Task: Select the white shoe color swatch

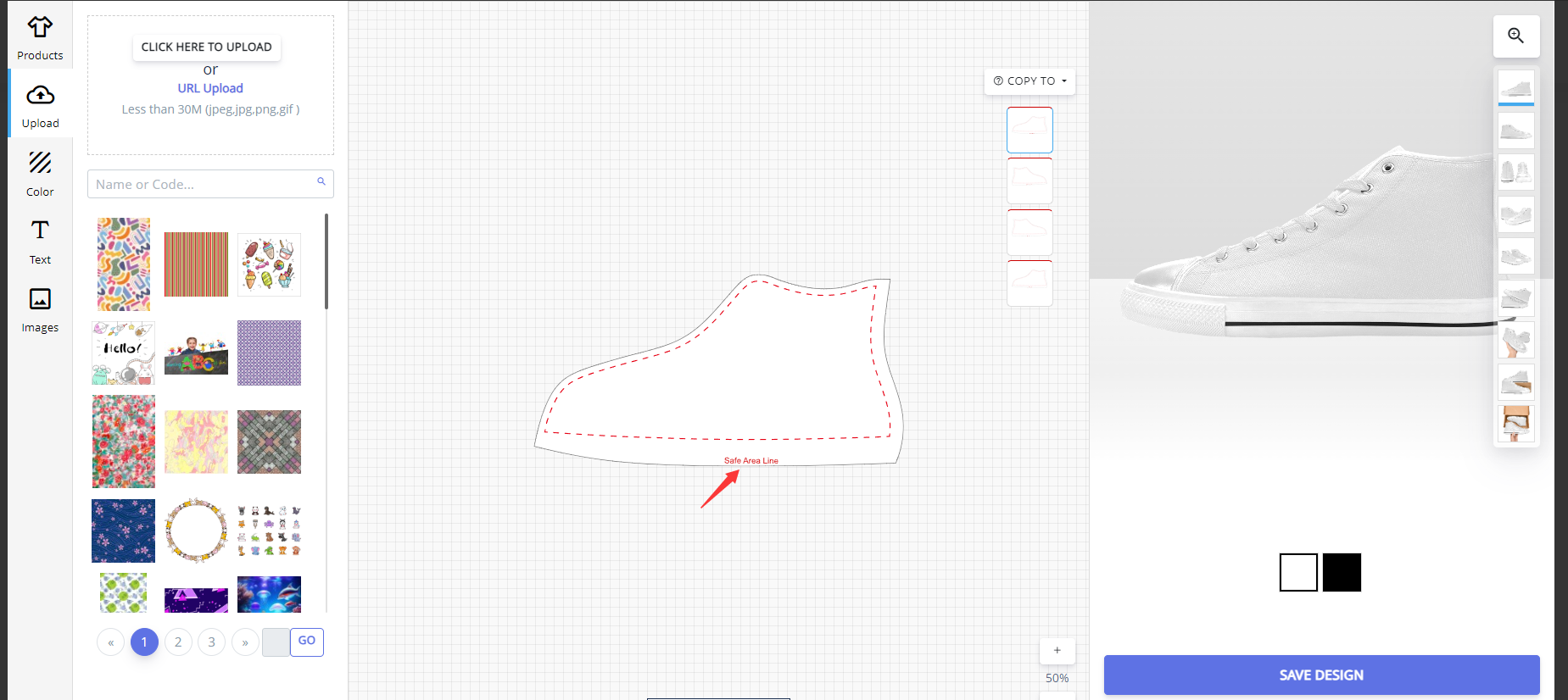Action: [1298, 573]
